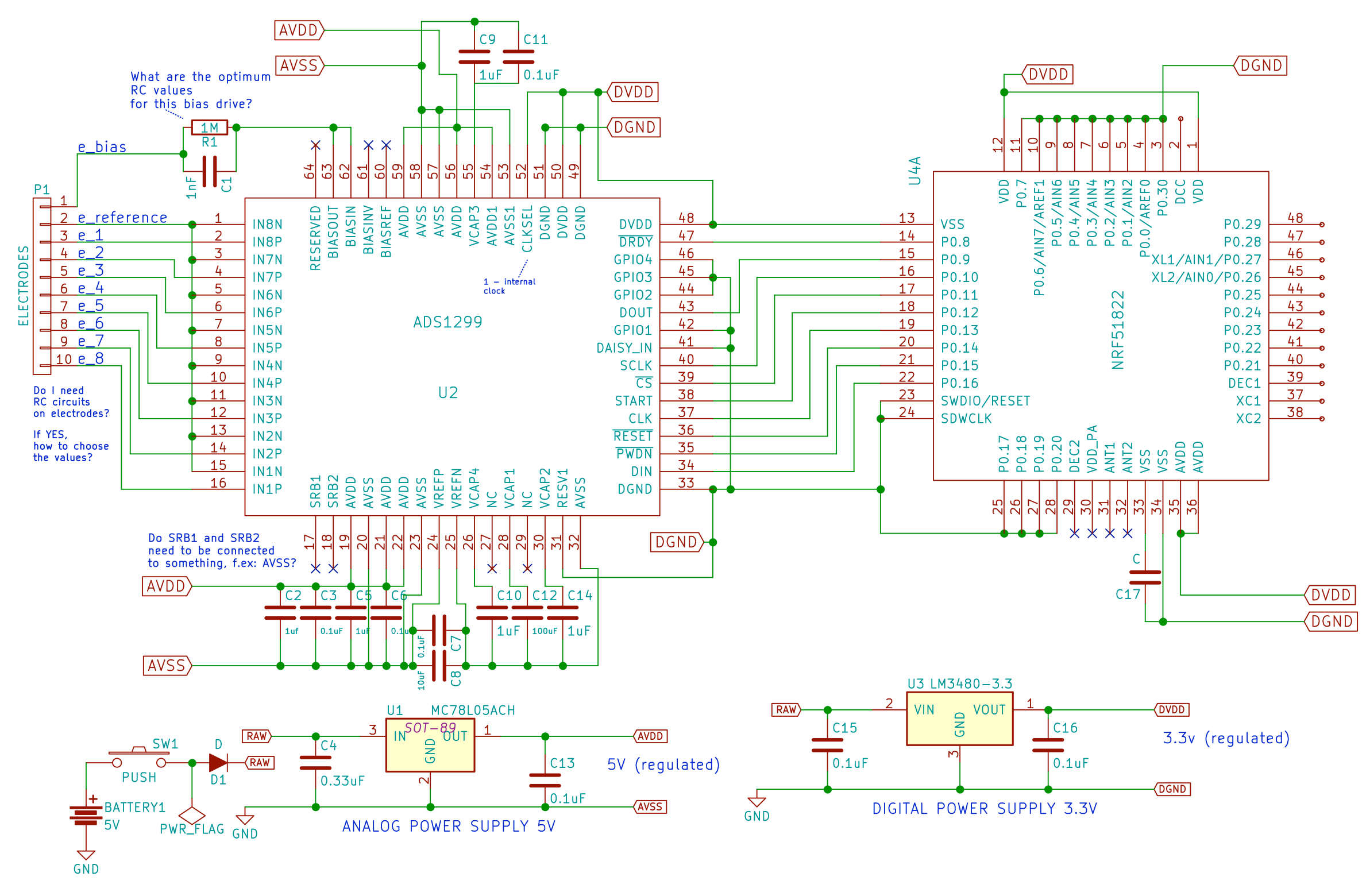
Task: Click the e_bias net label
Action: pos(102,148)
